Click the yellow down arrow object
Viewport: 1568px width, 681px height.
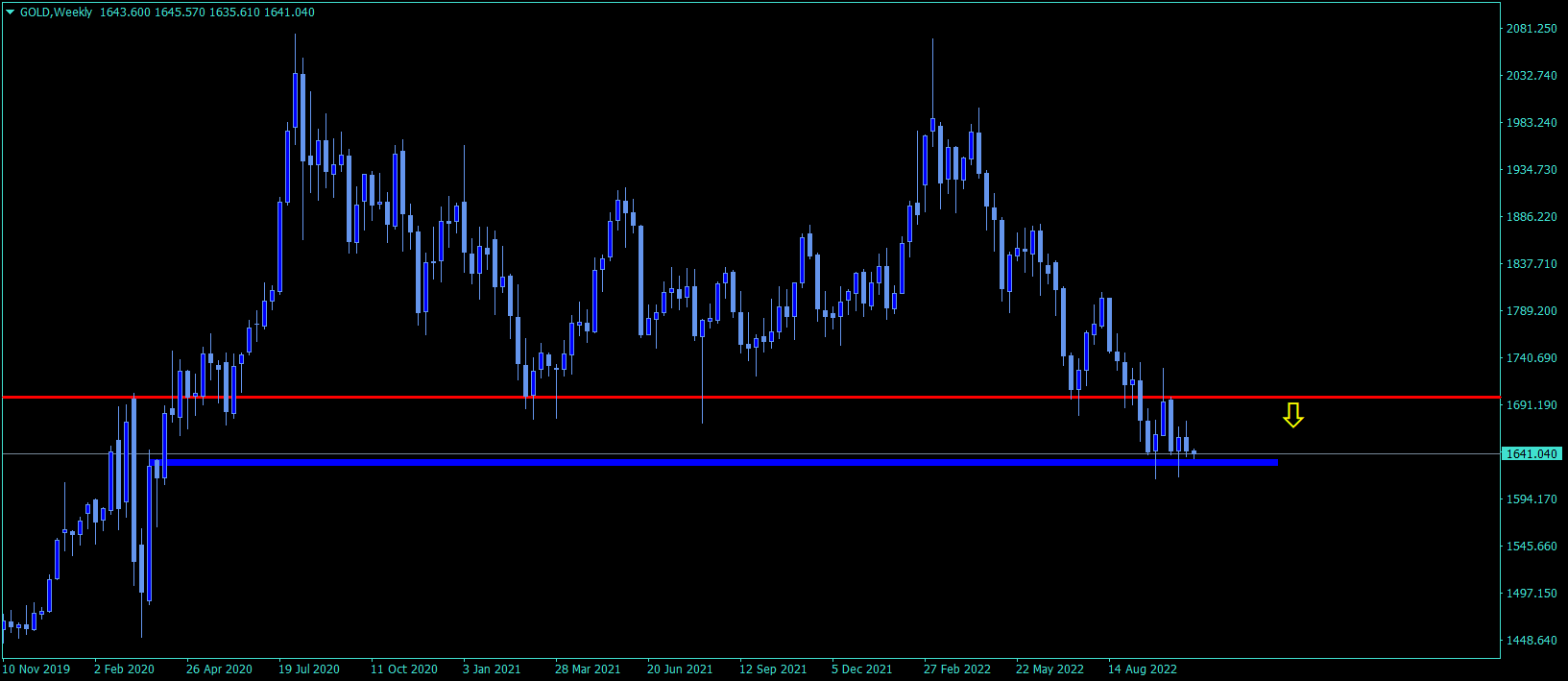click(1293, 415)
